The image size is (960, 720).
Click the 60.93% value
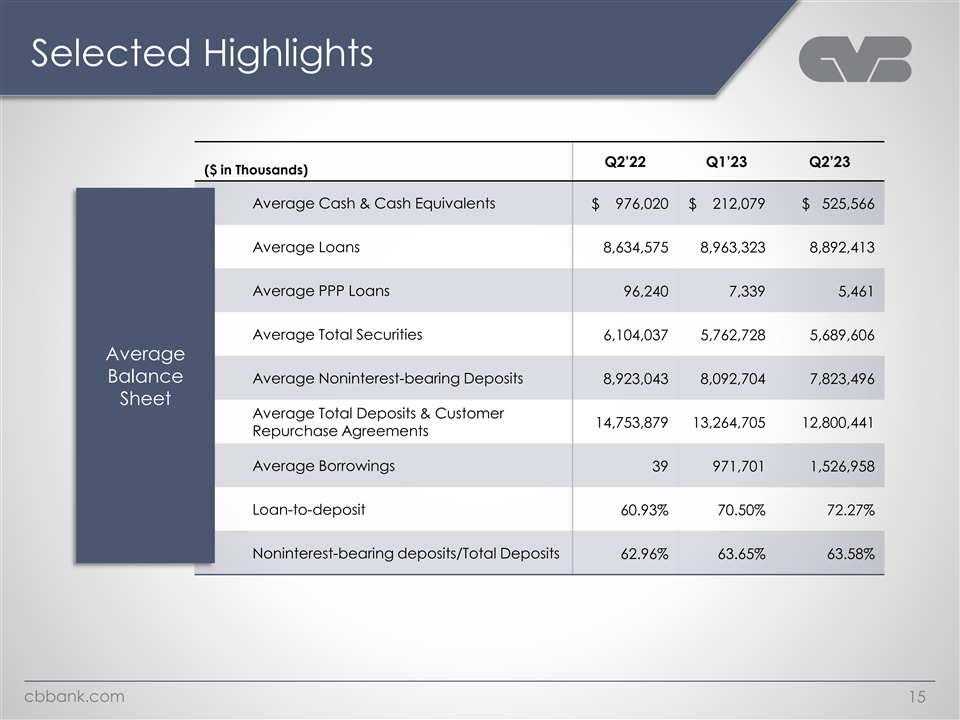click(644, 510)
